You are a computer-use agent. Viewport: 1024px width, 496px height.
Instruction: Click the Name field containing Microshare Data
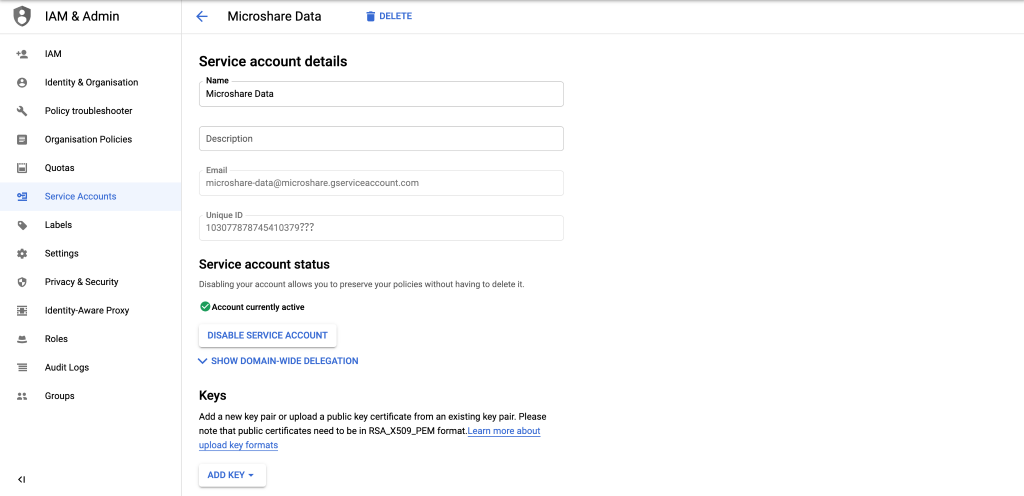(x=381, y=94)
